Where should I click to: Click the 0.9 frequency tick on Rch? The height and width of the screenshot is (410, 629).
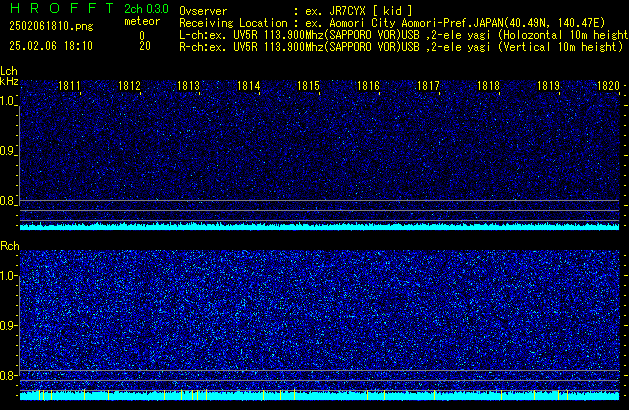[7, 325]
